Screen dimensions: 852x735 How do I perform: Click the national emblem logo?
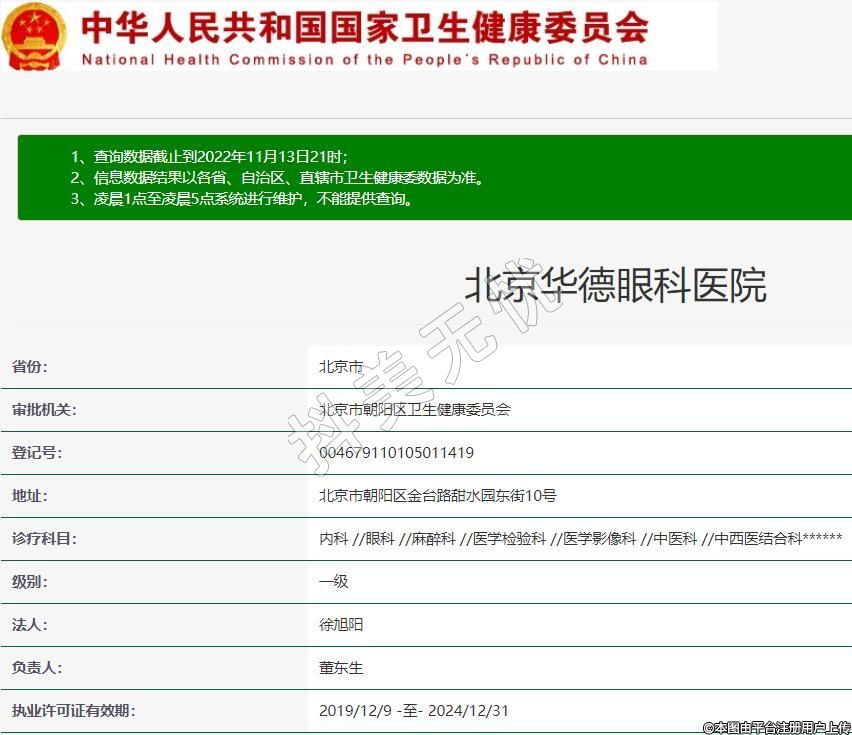[x=36, y=36]
